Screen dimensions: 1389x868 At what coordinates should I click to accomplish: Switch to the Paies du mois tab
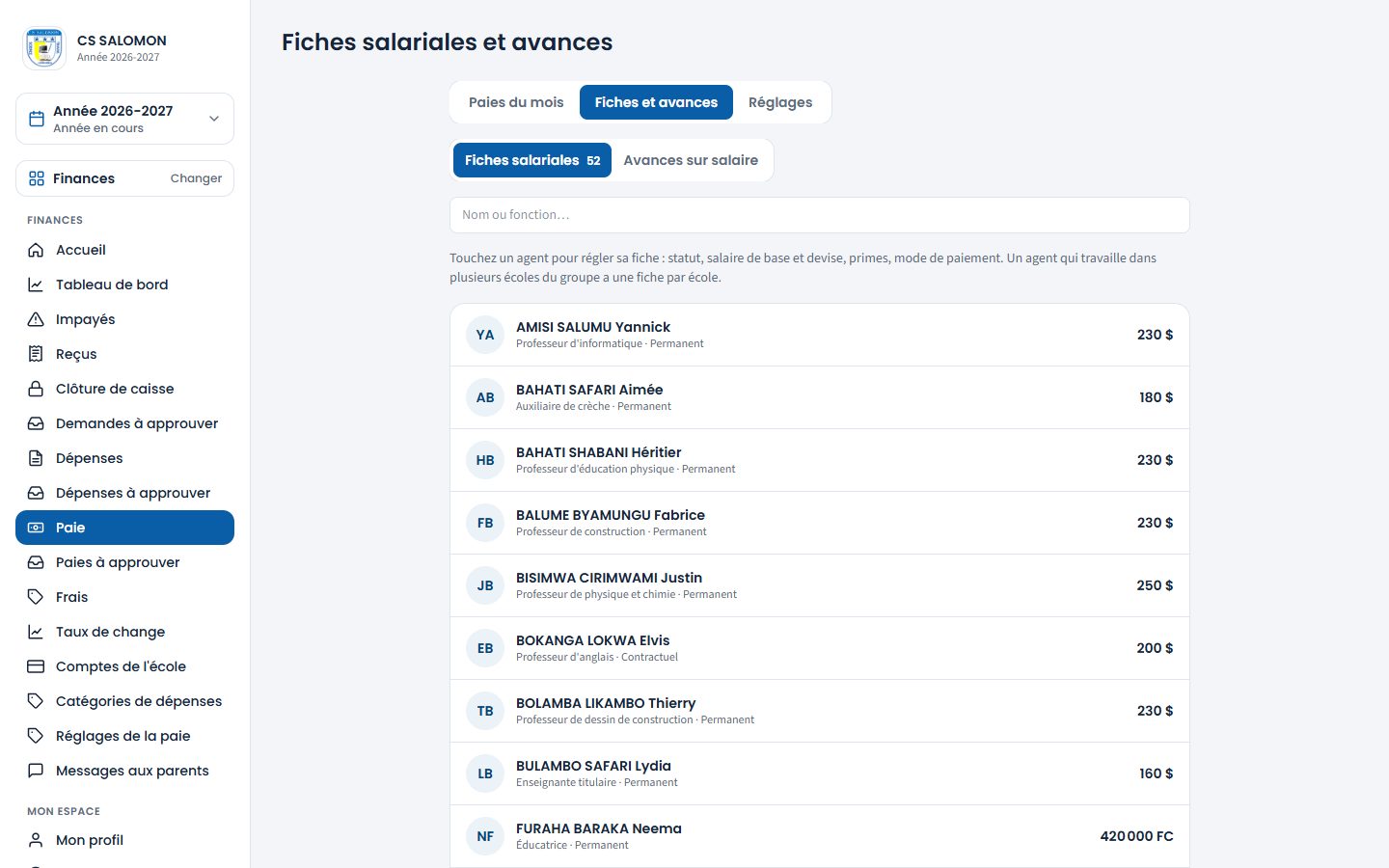point(516,102)
